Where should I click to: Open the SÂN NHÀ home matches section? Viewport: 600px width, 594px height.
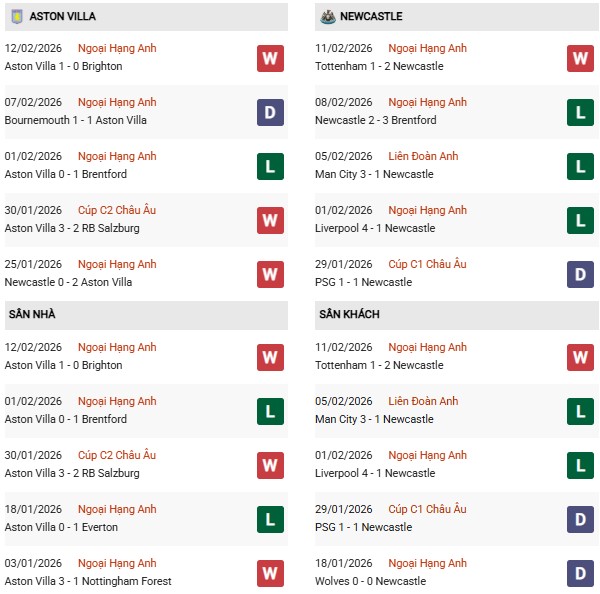tap(32, 315)
